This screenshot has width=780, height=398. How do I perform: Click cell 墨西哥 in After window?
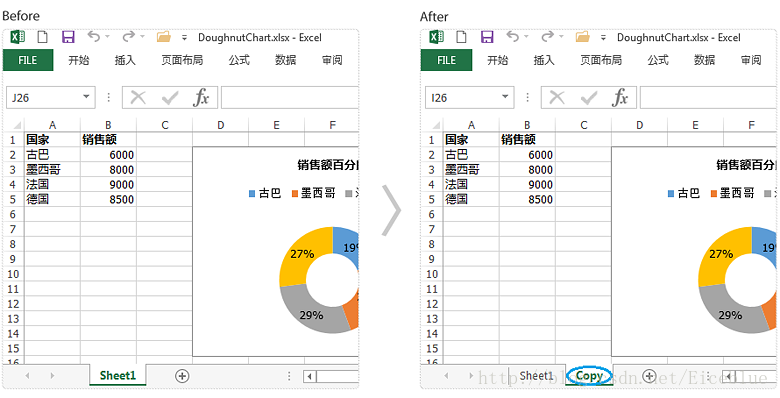point(471,170)
